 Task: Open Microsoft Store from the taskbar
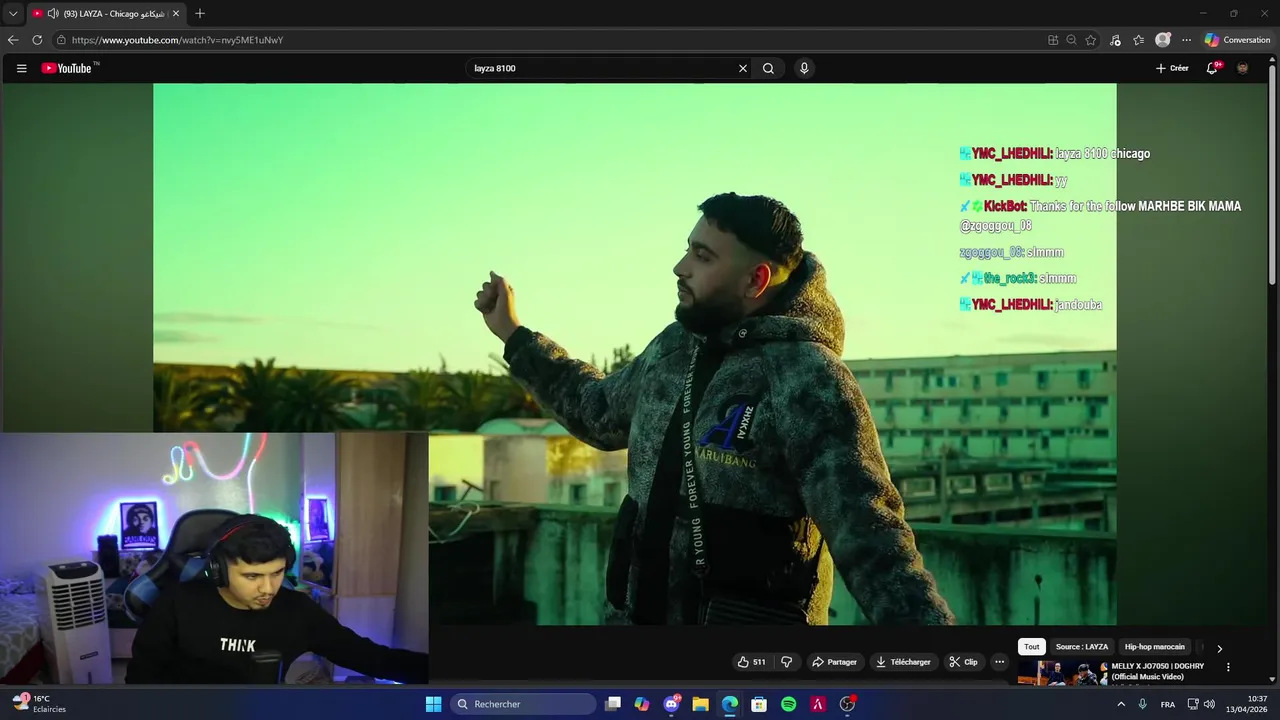coord(759,704)
